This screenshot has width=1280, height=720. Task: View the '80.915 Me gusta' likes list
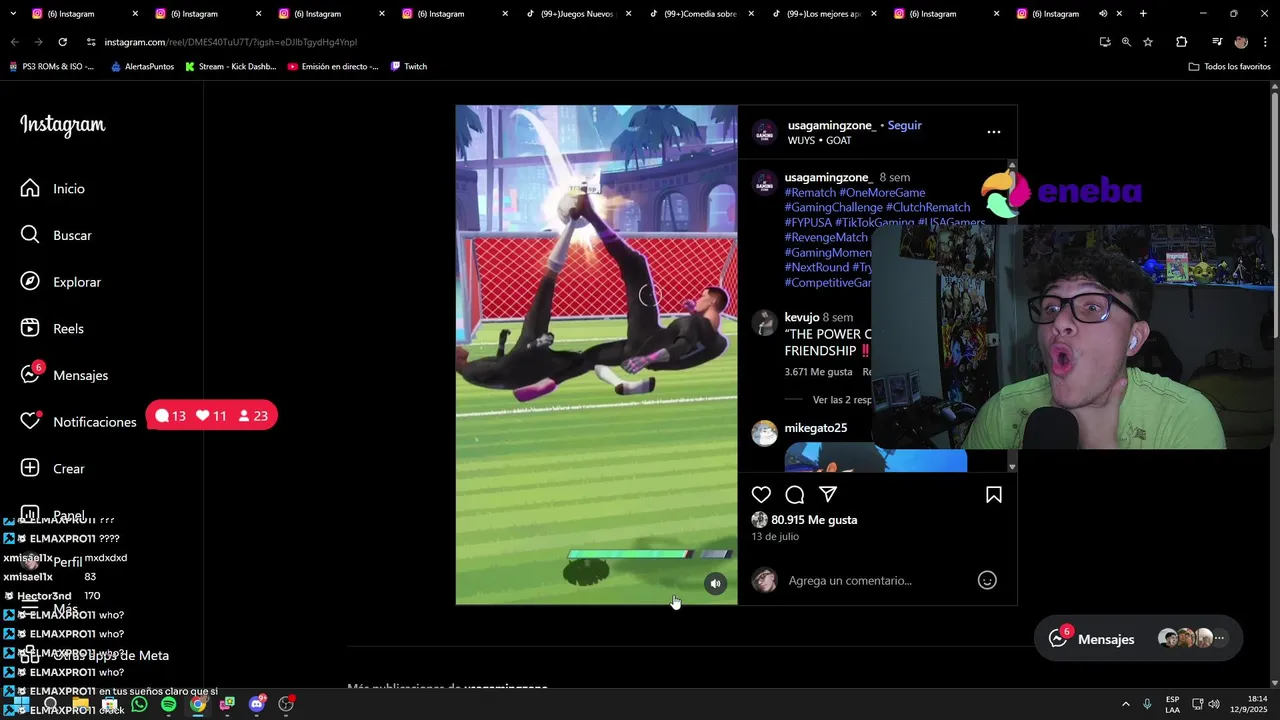[x=814, y=520]
